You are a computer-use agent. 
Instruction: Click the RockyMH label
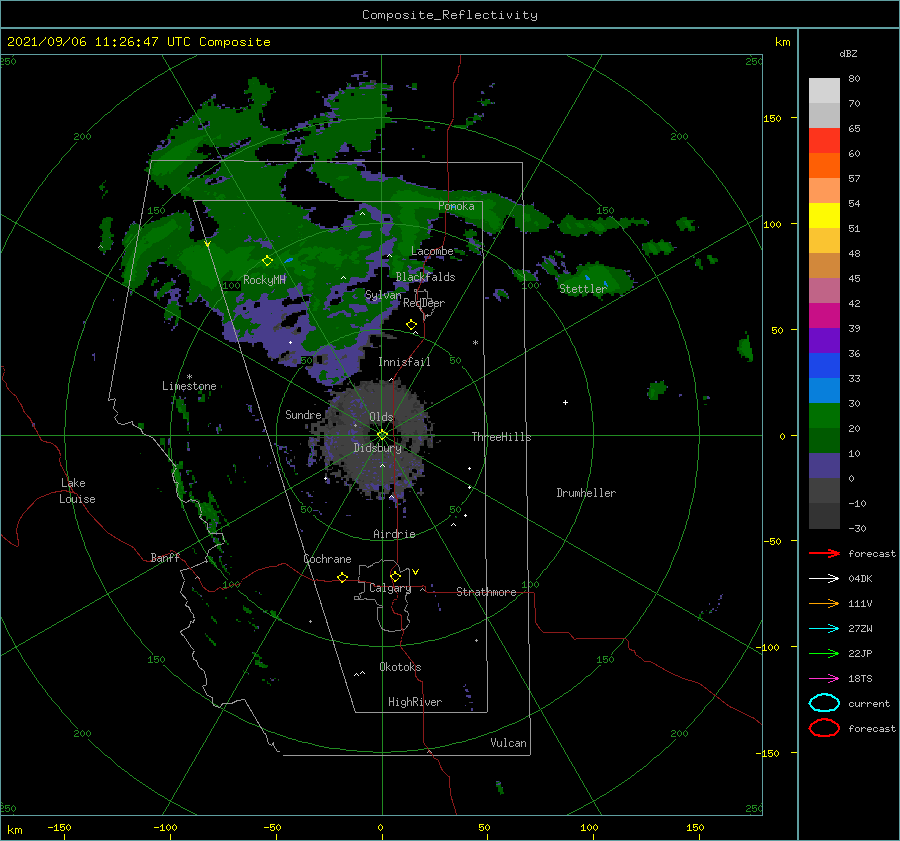264,280
